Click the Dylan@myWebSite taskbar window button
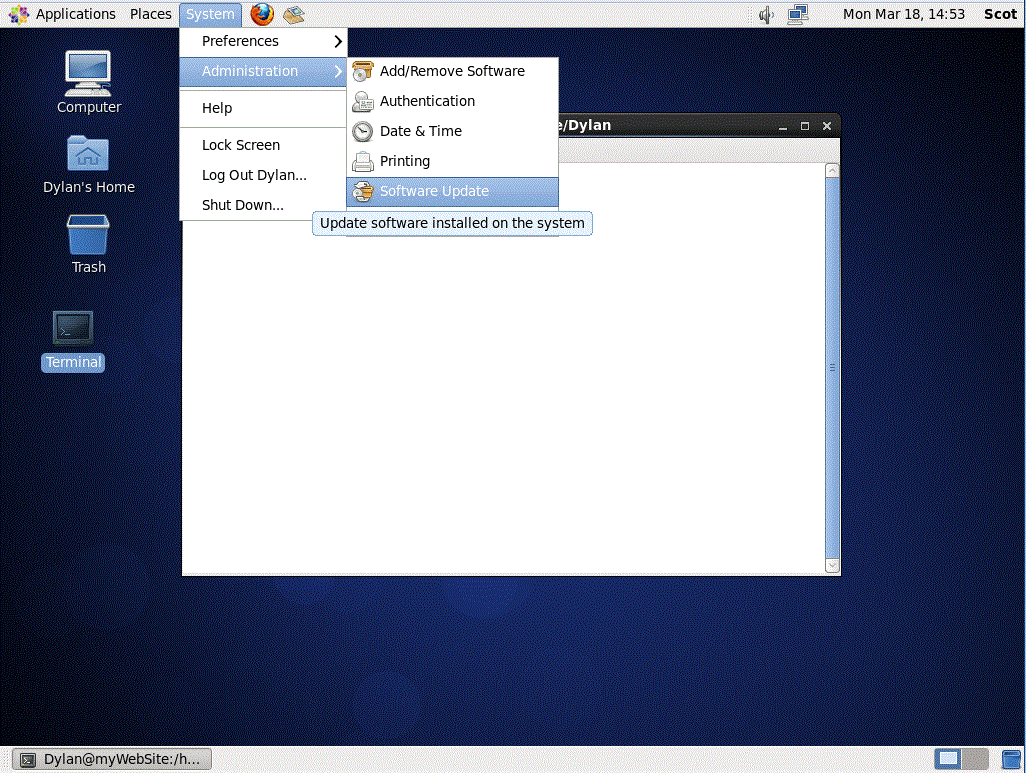 click(110, 758)
